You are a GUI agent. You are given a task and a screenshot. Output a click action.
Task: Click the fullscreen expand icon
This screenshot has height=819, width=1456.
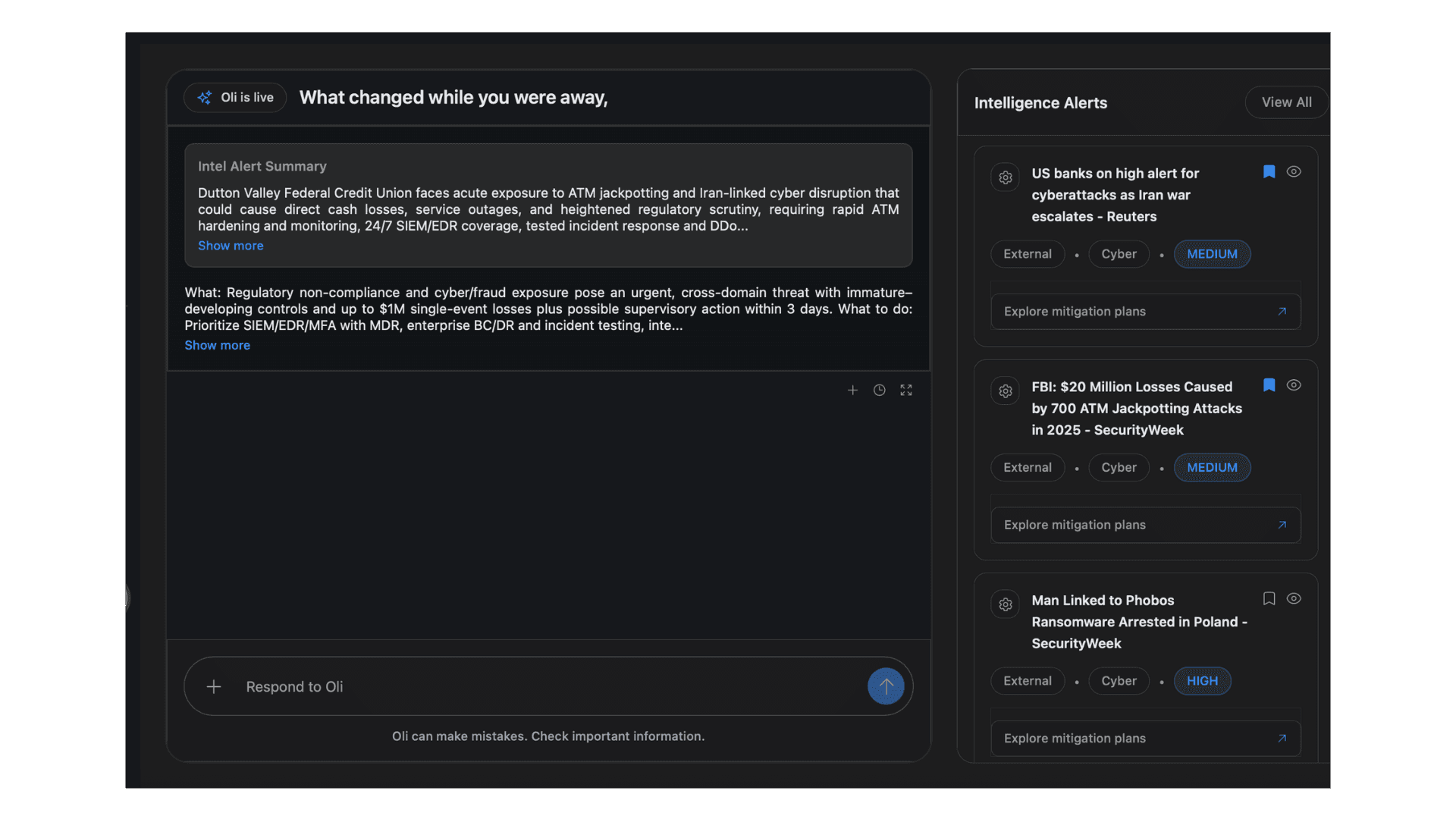tap(906, 390)
